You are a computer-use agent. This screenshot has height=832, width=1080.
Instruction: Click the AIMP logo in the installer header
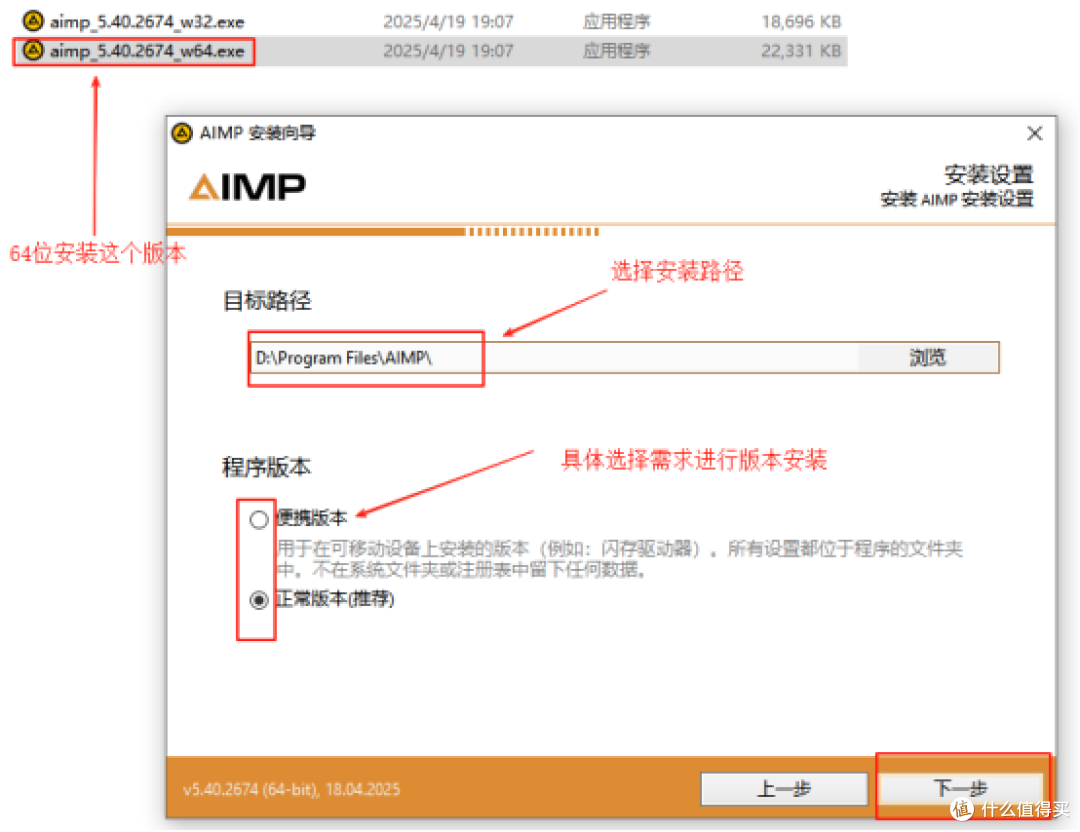pos(247,187)
